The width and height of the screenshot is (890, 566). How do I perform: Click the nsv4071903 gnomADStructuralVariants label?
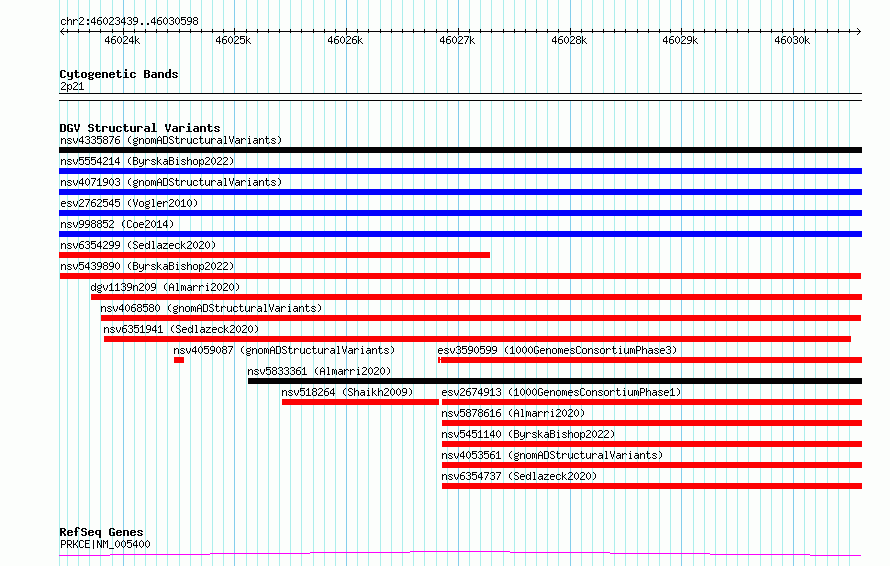coord(171,182)
